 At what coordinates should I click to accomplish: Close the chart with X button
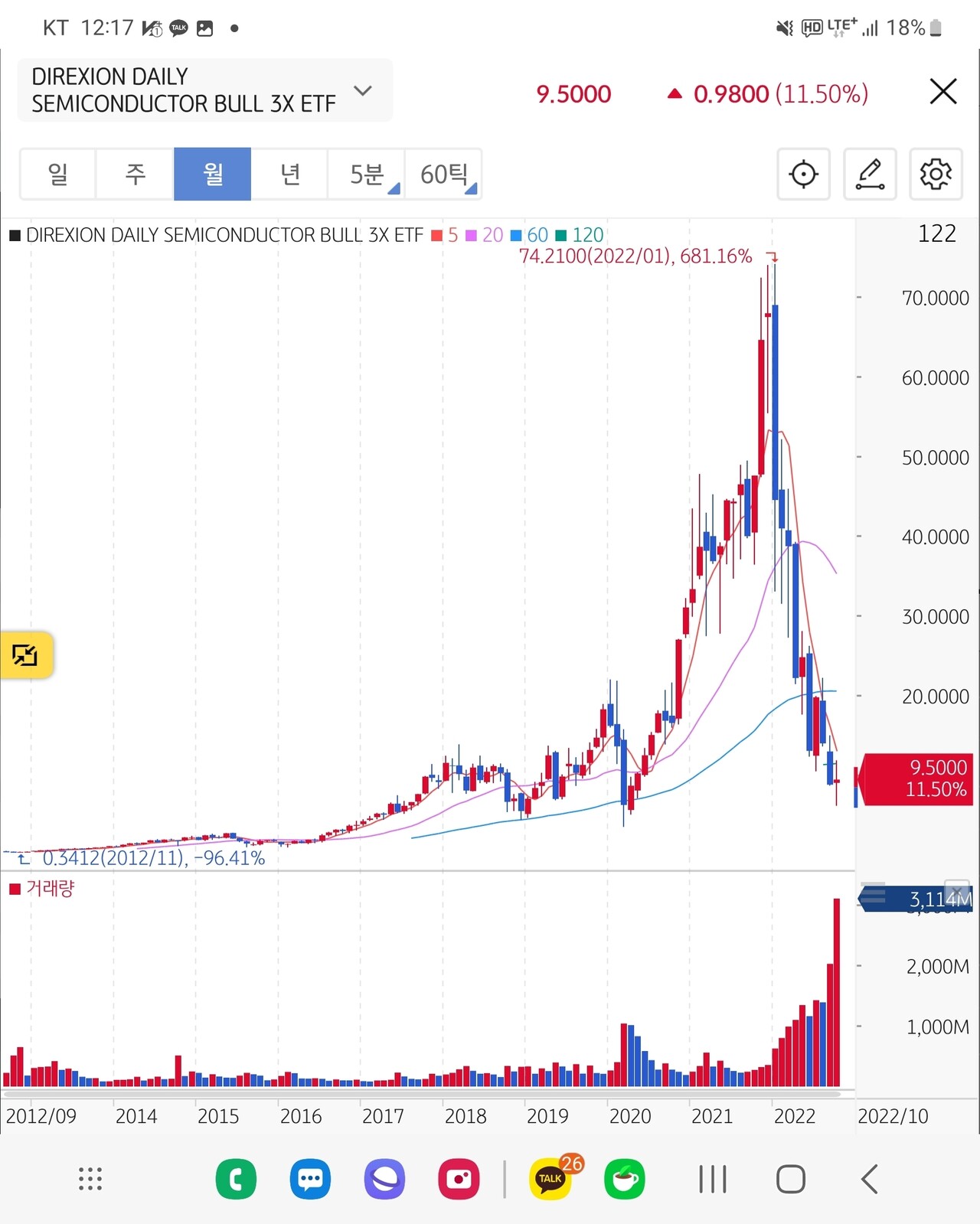point(943,91)
